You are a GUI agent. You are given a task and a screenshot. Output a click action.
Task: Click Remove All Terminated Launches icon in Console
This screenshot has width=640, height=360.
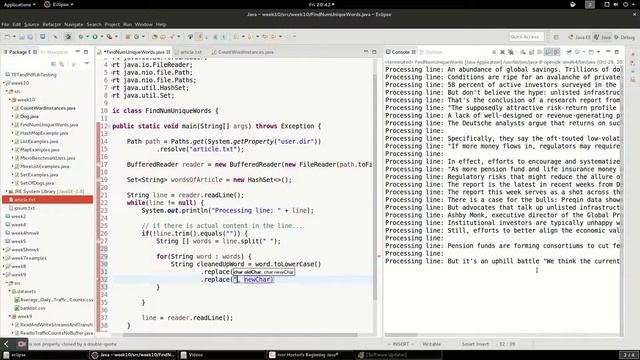click(x=511, y=52)
